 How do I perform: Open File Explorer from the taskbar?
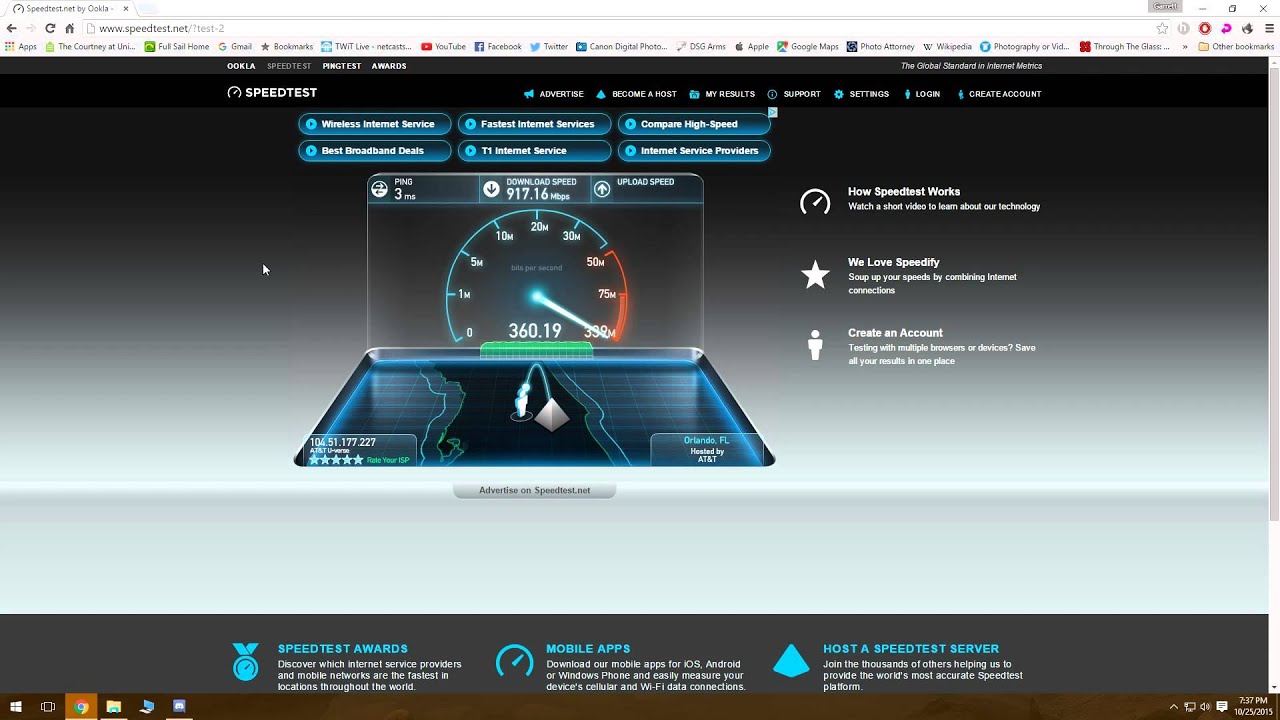click(114, 707)
